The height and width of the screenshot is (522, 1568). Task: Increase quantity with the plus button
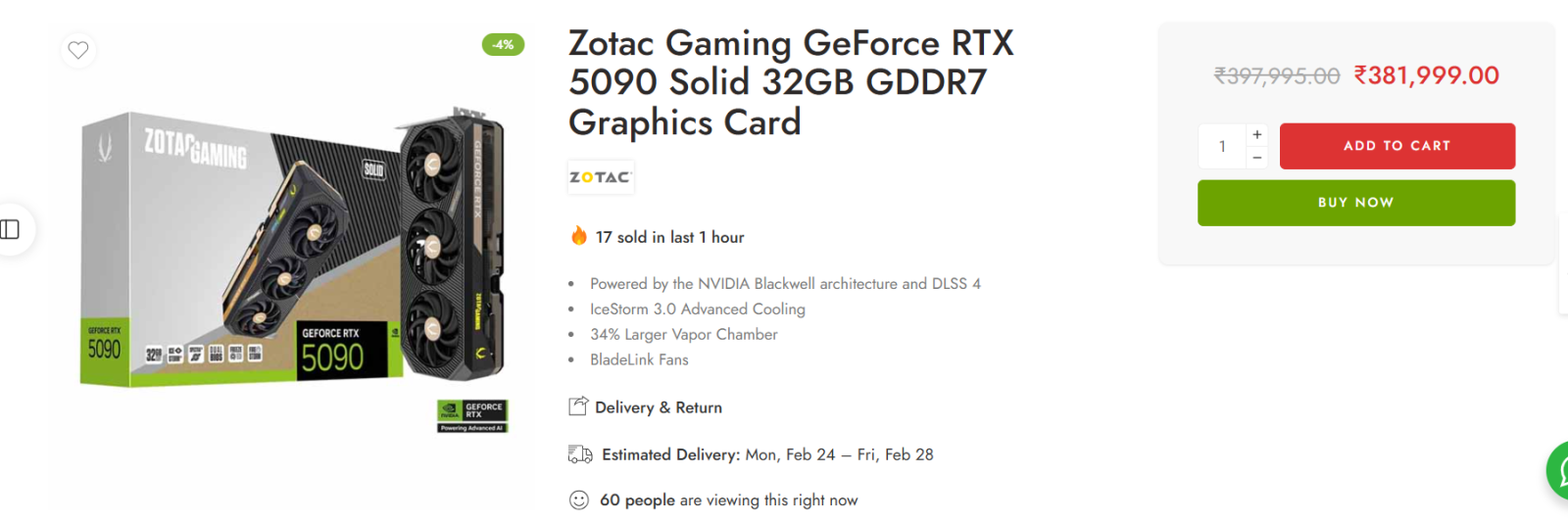[1257, 134]
